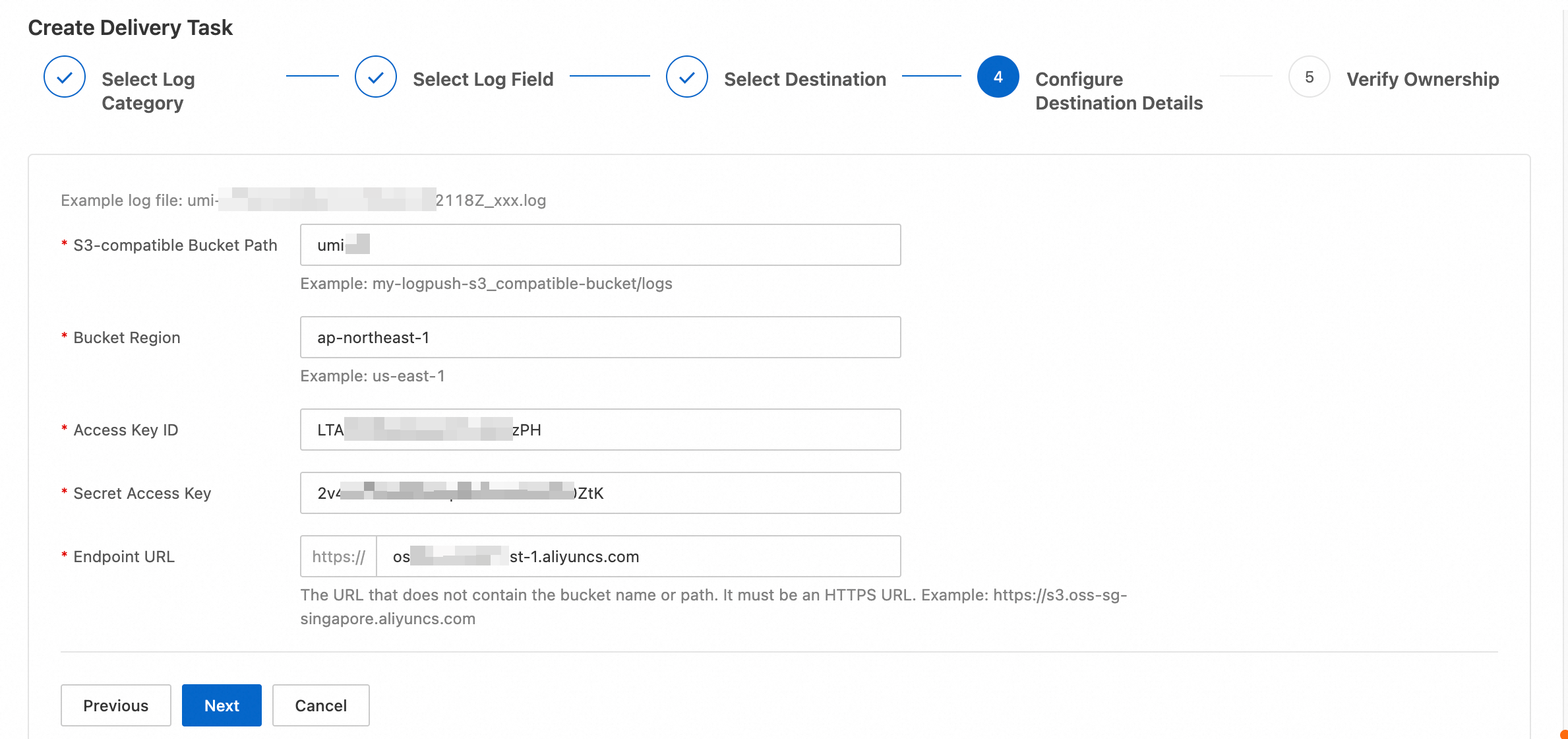Click the Select Log Field checkmark step icon

[x=376, y=77]
